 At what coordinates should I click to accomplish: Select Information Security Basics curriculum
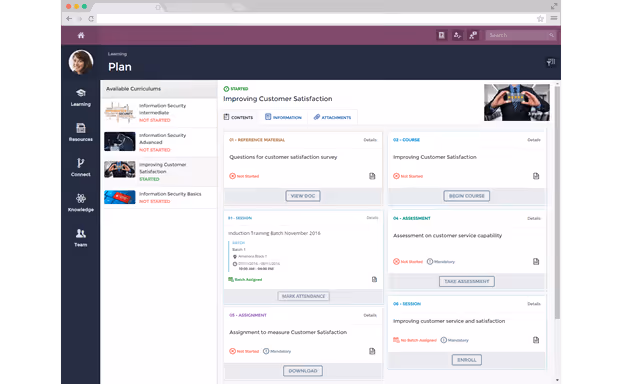(x=159, y=197)
